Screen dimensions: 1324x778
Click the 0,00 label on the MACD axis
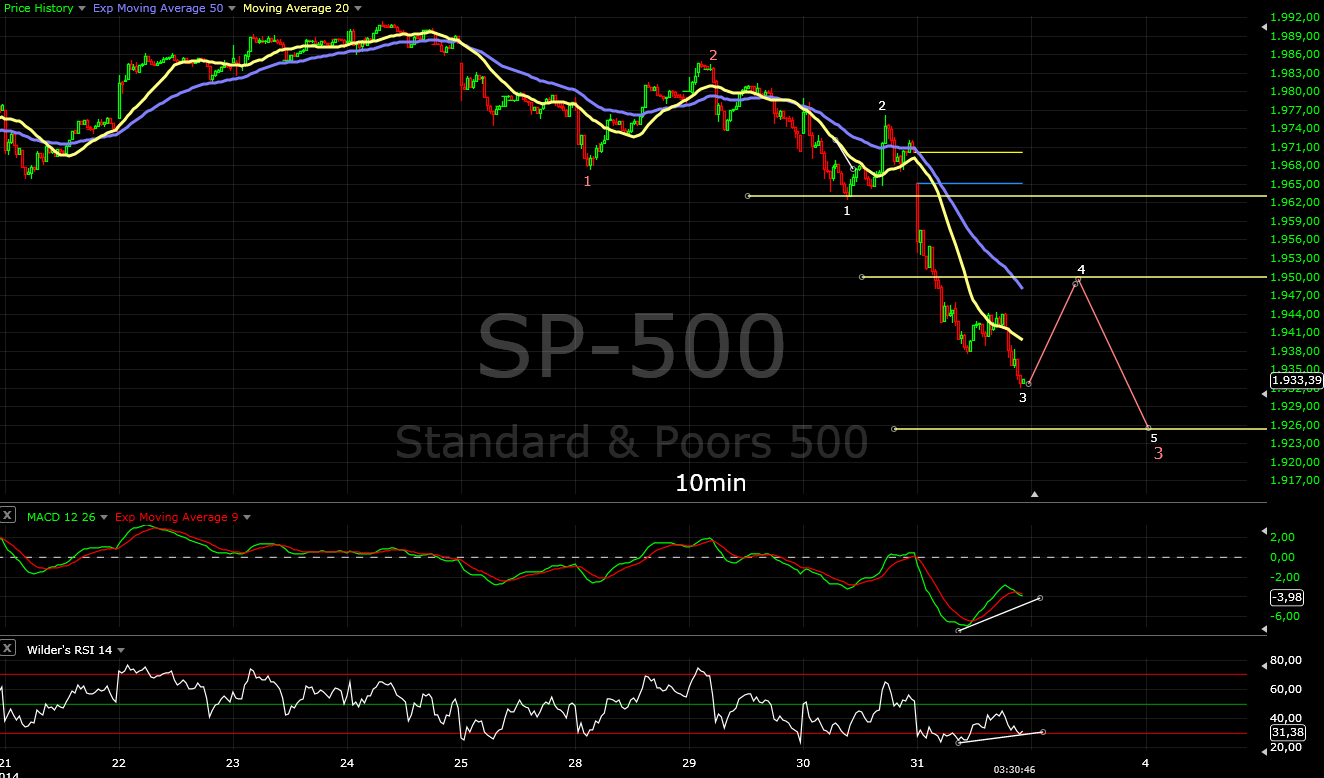point(1285,558)
